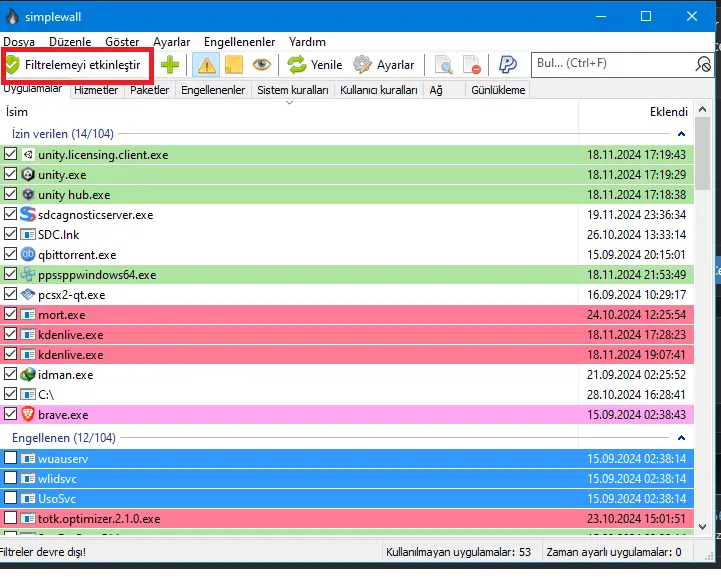Open the Yardım menu

tap(307, 42)
